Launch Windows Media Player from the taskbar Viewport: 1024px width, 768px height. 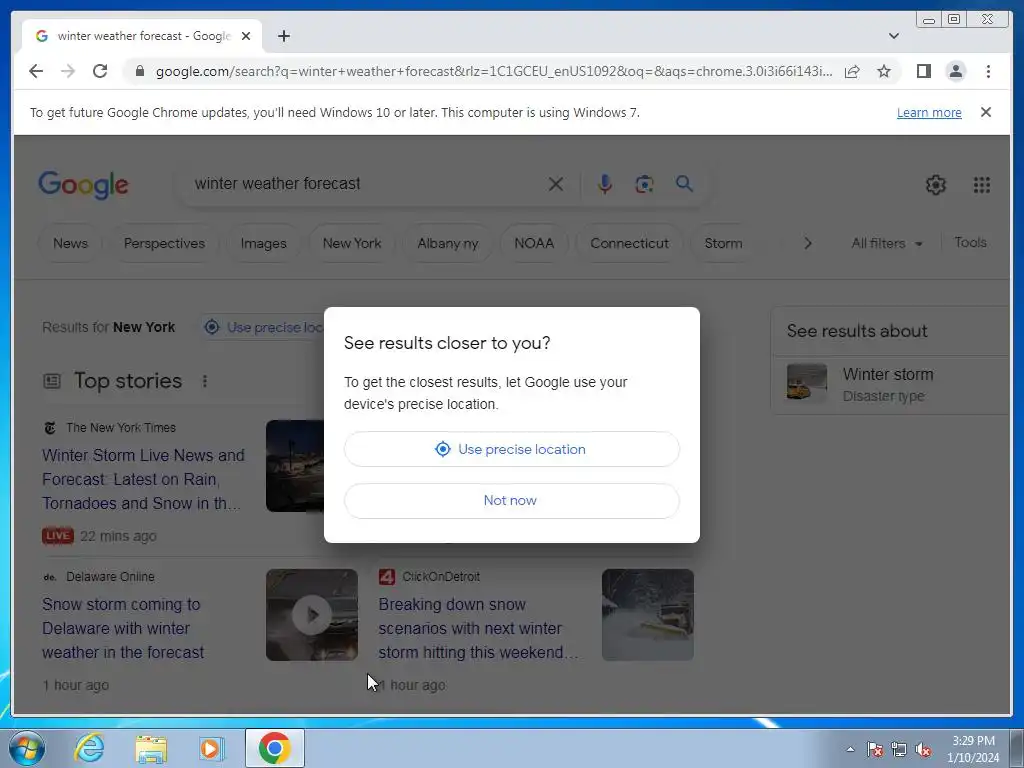click(x=212, y=748)
